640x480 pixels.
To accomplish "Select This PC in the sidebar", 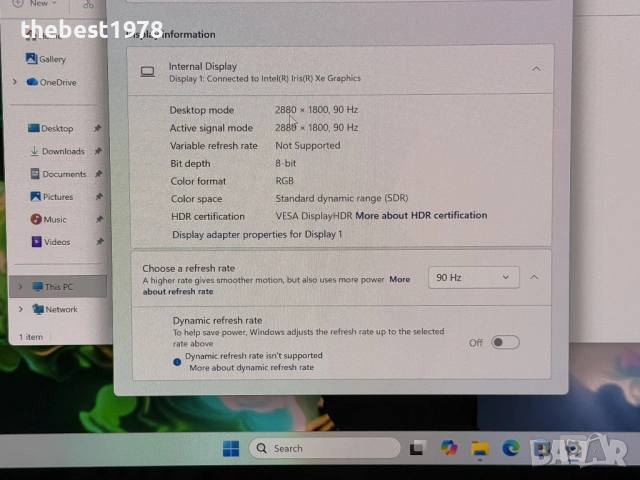I will [x=58, y=287].
